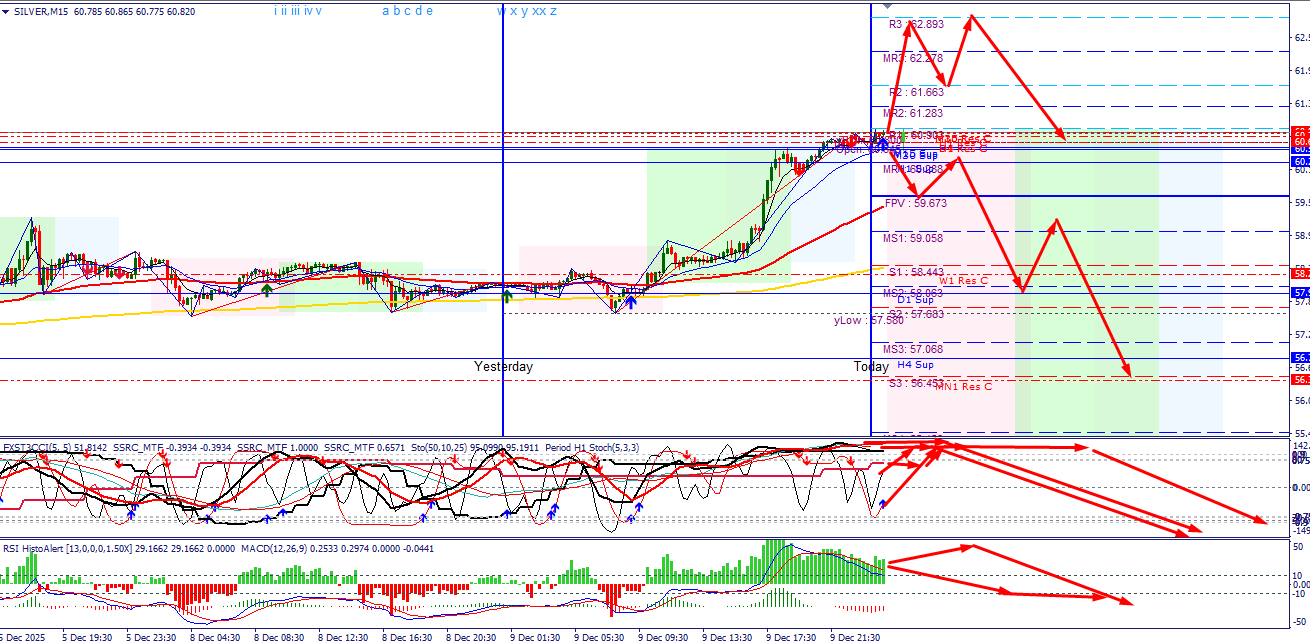Click the FPV : 59.673 pivot label
The height and width of the screenshot is (644, 1310).
(915, 203)
